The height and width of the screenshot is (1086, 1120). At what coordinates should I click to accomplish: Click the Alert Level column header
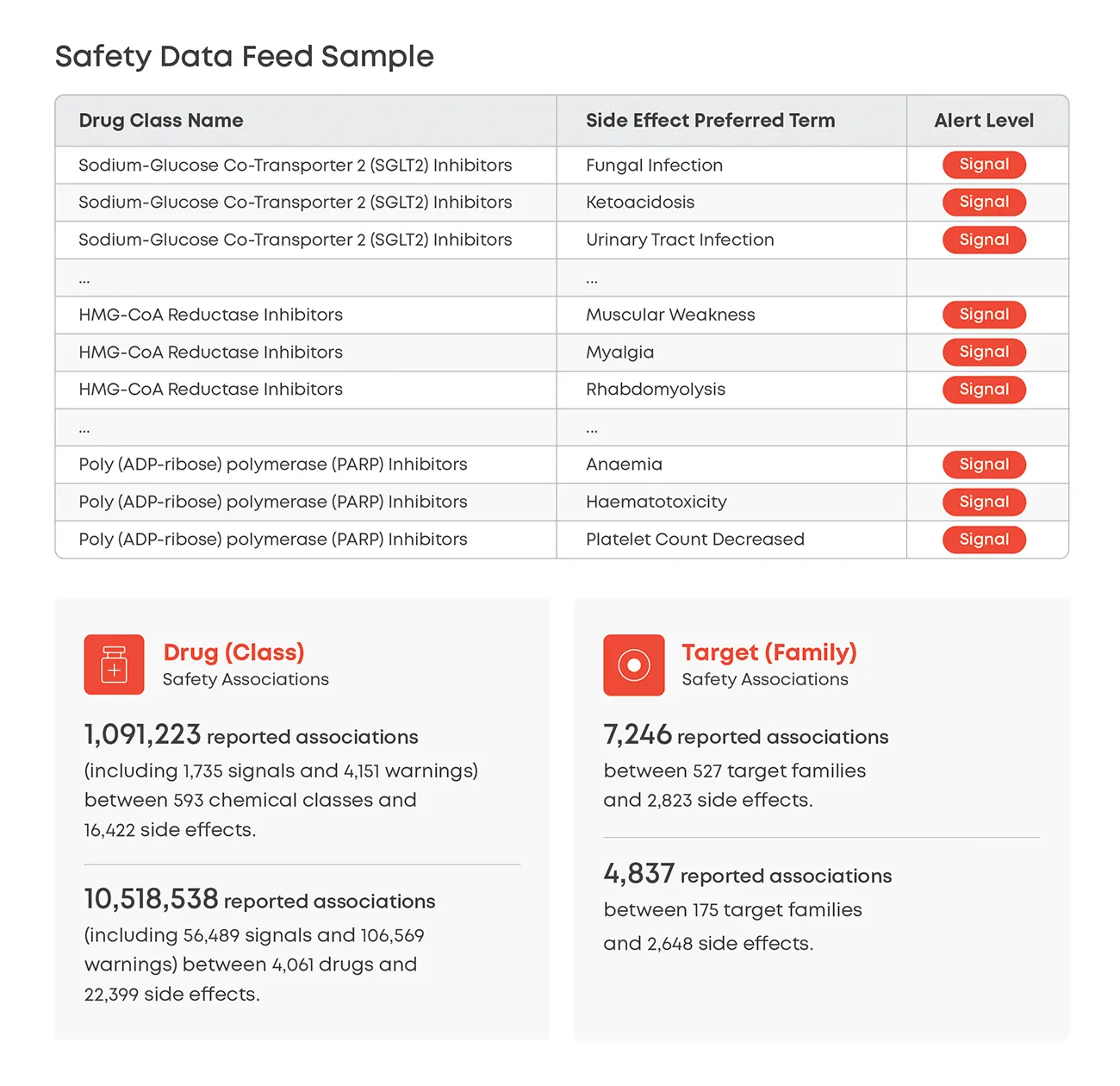tap(984, 121)
